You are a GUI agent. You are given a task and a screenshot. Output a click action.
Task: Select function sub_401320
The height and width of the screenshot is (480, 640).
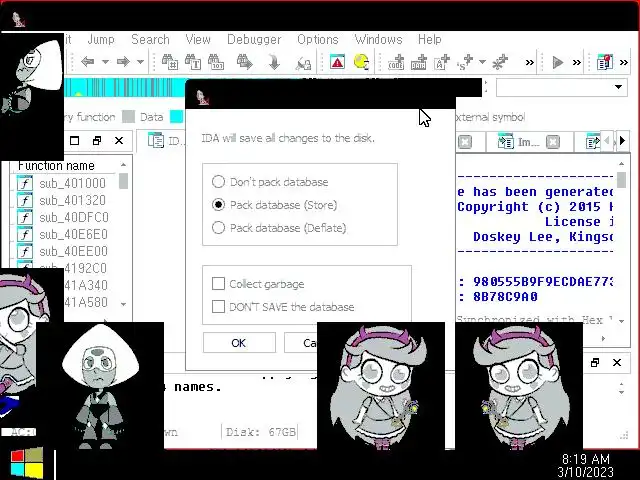click(72, 200)
